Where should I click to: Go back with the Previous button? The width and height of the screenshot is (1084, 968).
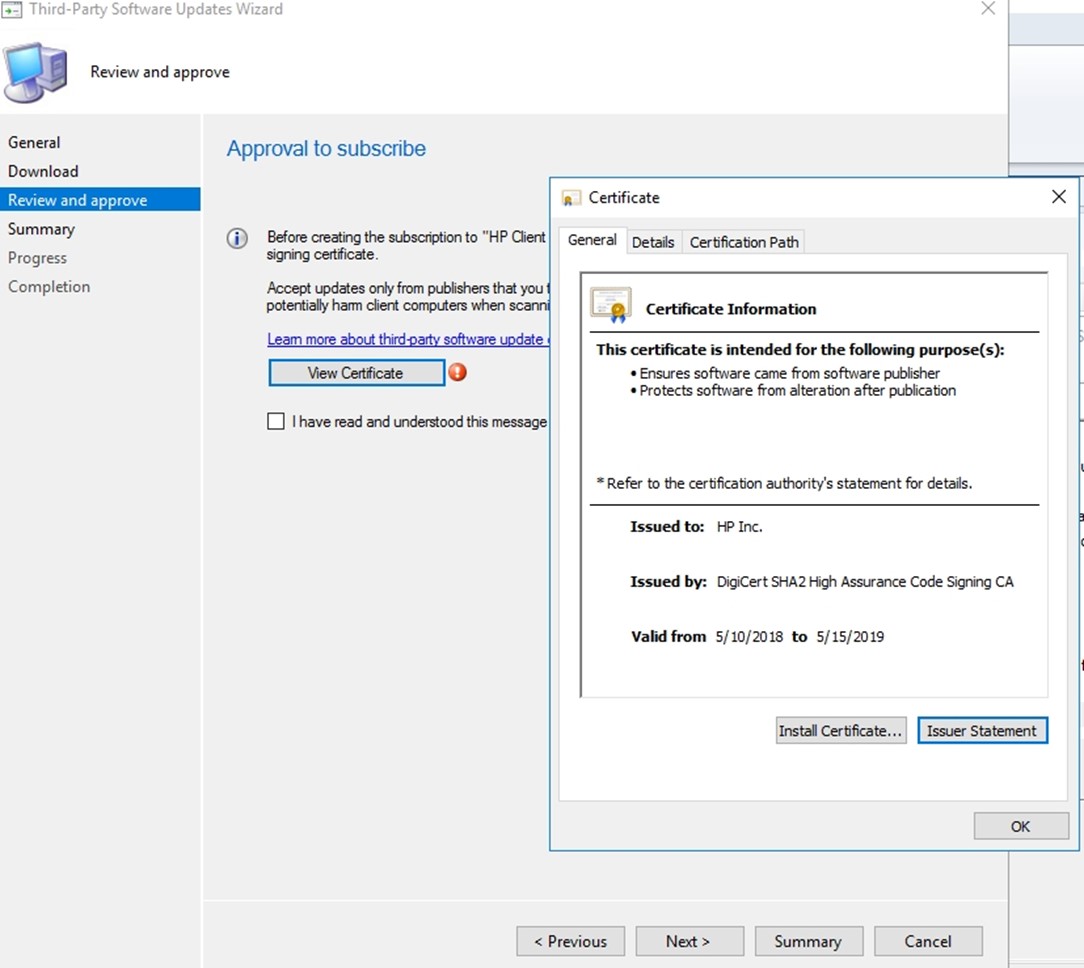coord(570,942)
